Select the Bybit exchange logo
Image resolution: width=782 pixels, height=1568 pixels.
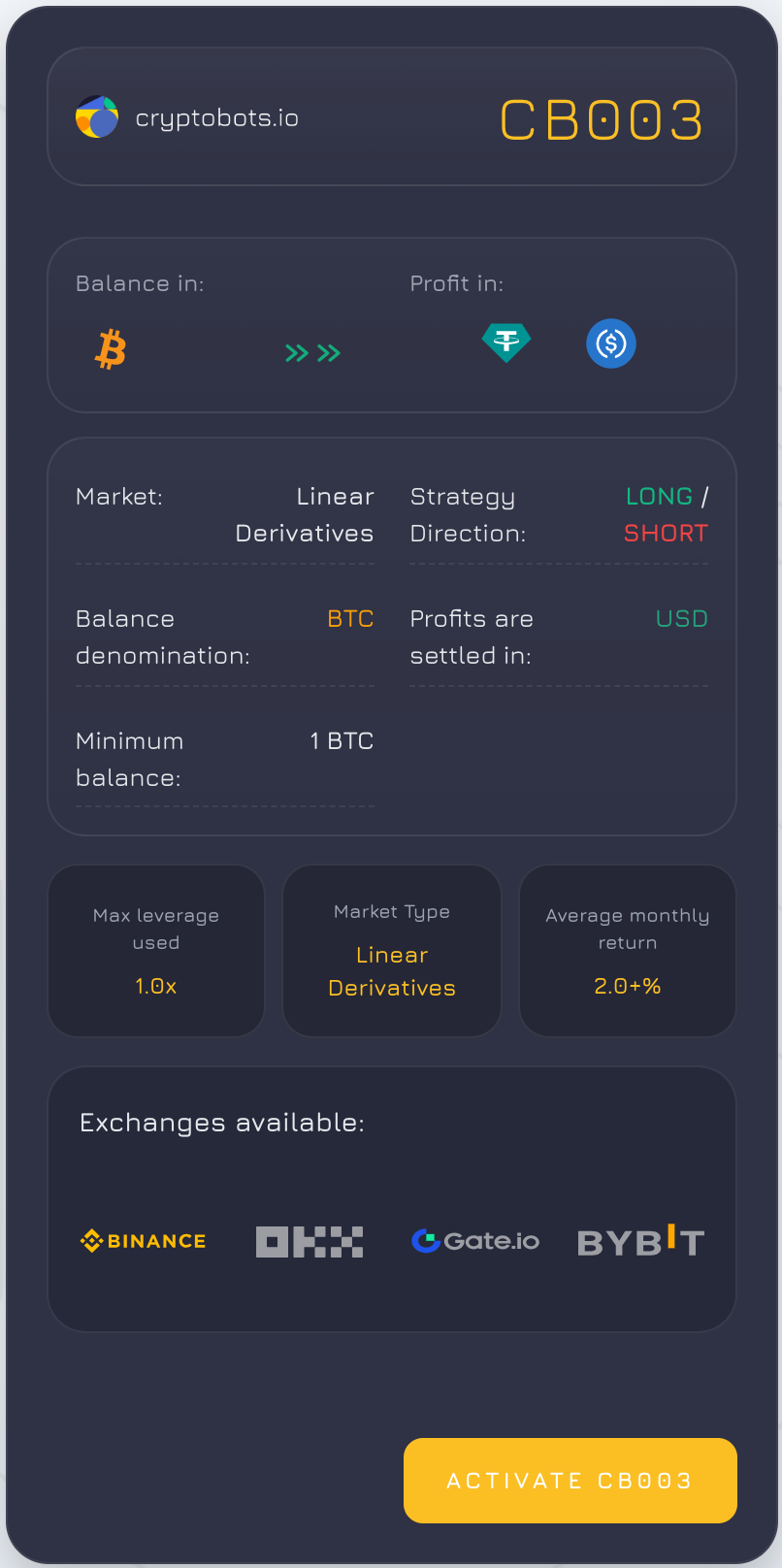pyautogui.click(x=640, y=1241)
